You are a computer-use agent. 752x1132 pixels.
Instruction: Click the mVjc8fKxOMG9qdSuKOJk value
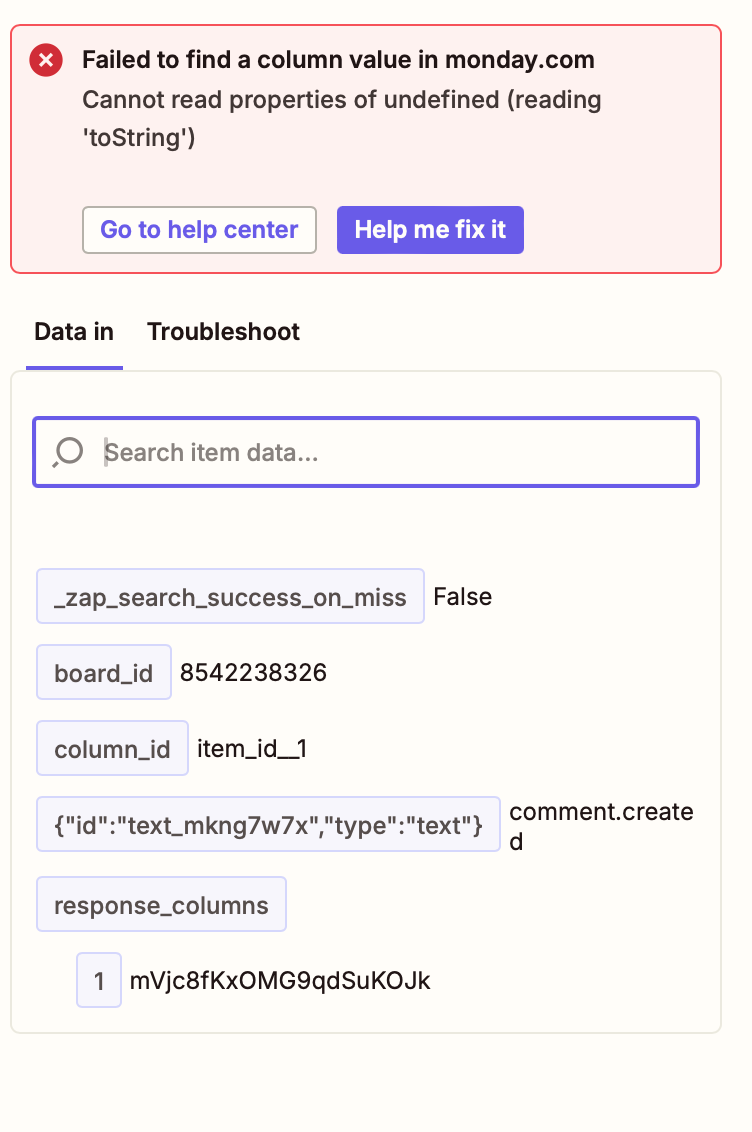pos(280,981)
